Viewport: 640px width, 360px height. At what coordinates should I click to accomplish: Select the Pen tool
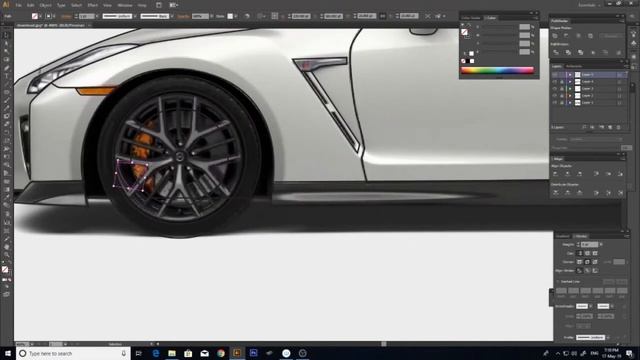click(x=6, y=68)
